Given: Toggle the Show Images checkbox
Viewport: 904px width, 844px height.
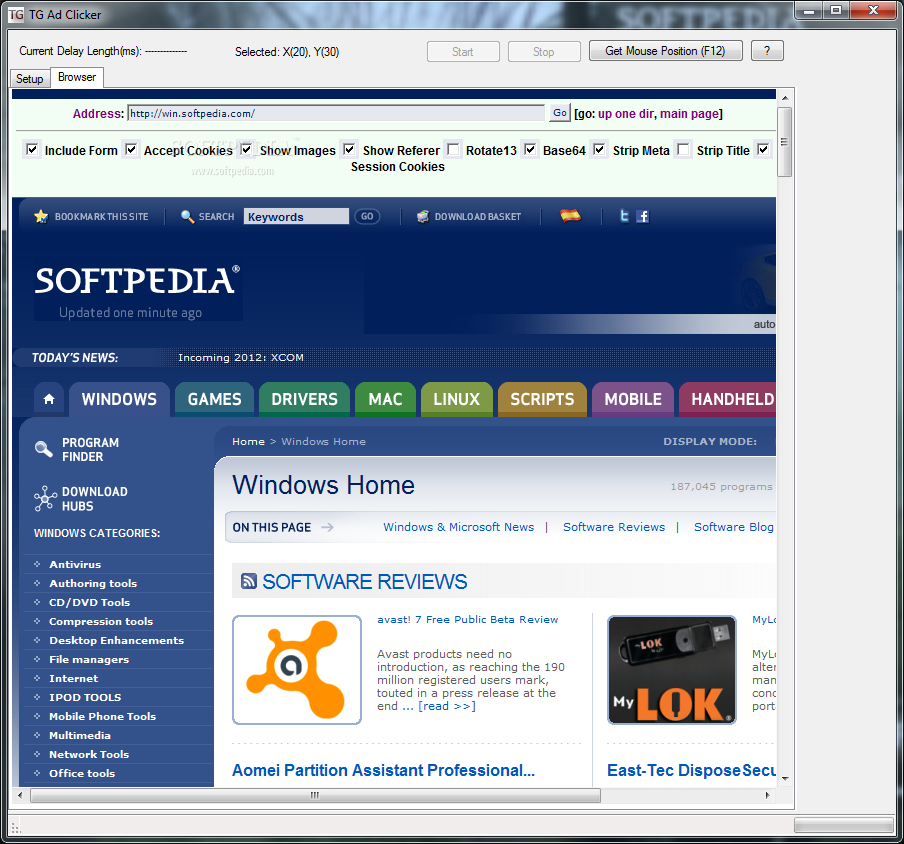Looking at the screenshot, I should pos(246,150).
